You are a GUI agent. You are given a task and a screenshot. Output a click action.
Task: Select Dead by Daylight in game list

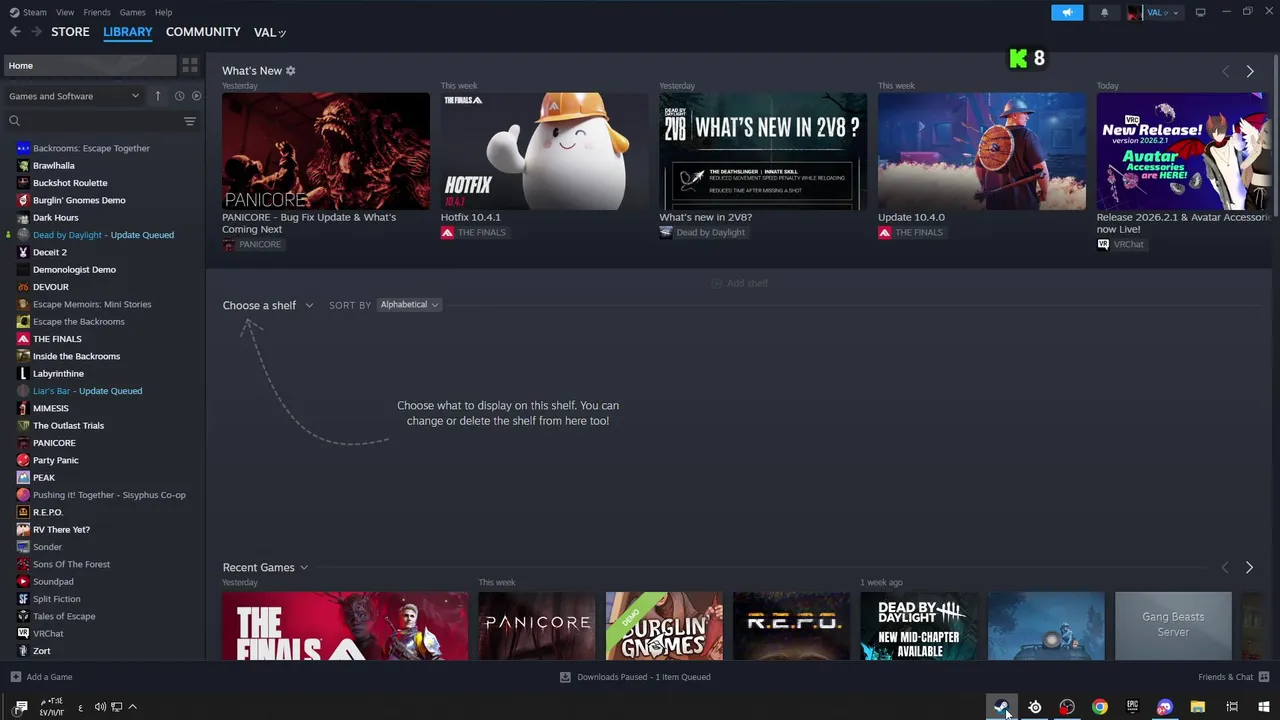(x=102, y=235)
